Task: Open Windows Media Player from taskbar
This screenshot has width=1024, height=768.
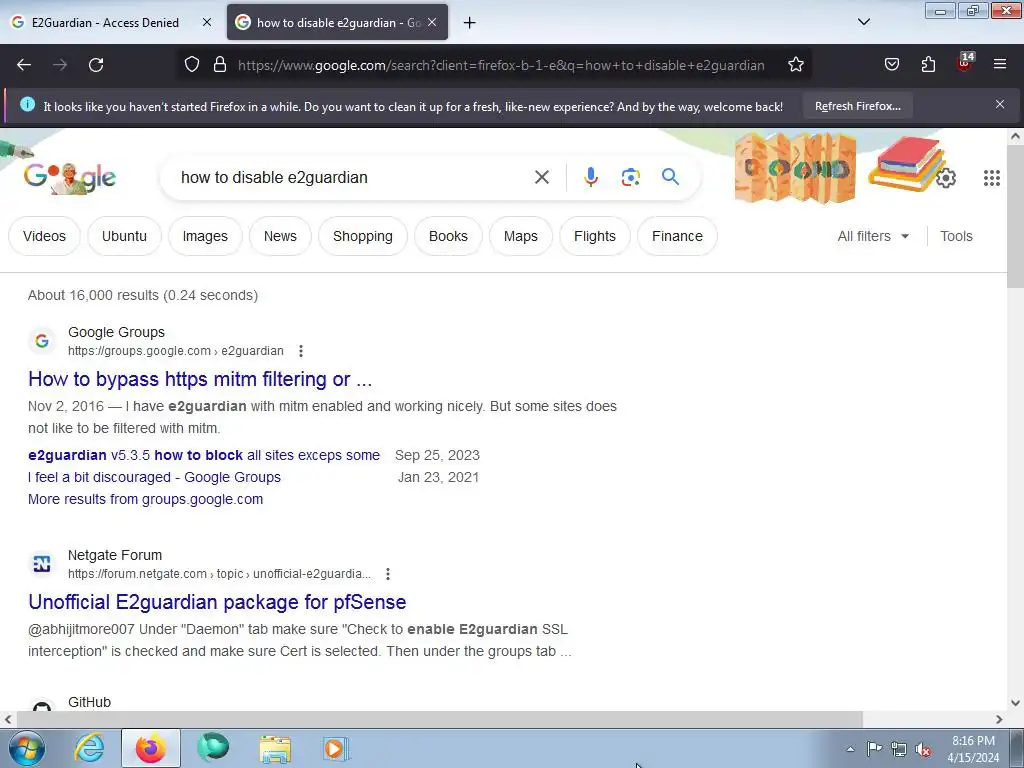Action: click(x=336, y=748)
